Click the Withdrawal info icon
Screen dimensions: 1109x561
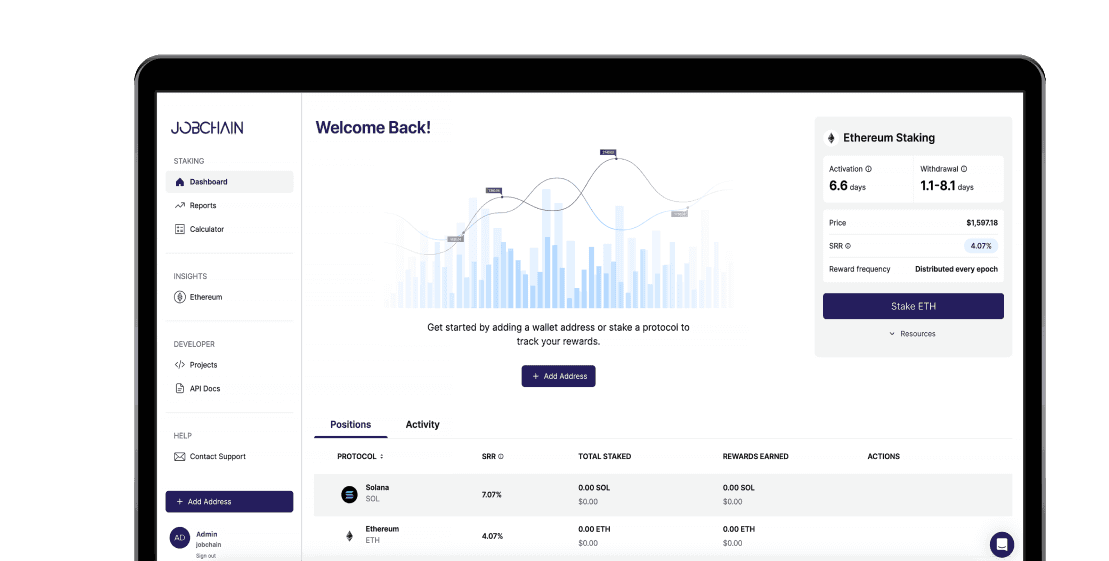pyautogui.click(x=963, y=169)
